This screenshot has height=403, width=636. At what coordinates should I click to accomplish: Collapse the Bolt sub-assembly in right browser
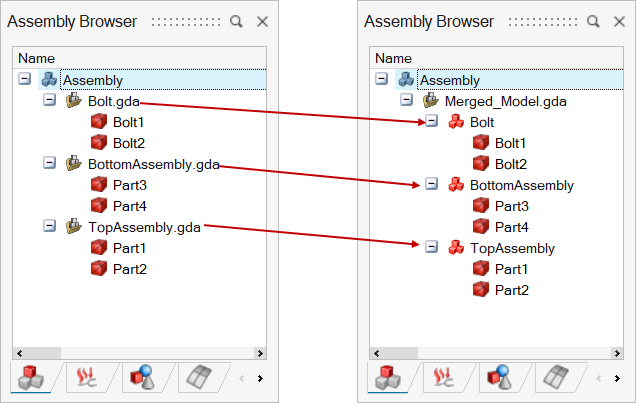(x=432, y=120)
